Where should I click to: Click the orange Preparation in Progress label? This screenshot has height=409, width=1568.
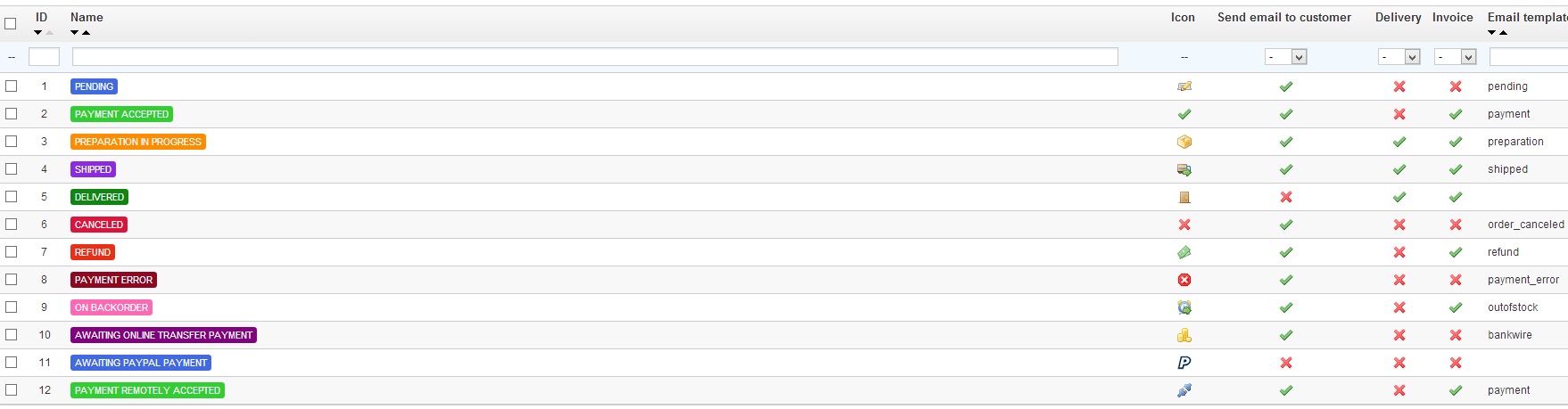click(x=138, y=142)
